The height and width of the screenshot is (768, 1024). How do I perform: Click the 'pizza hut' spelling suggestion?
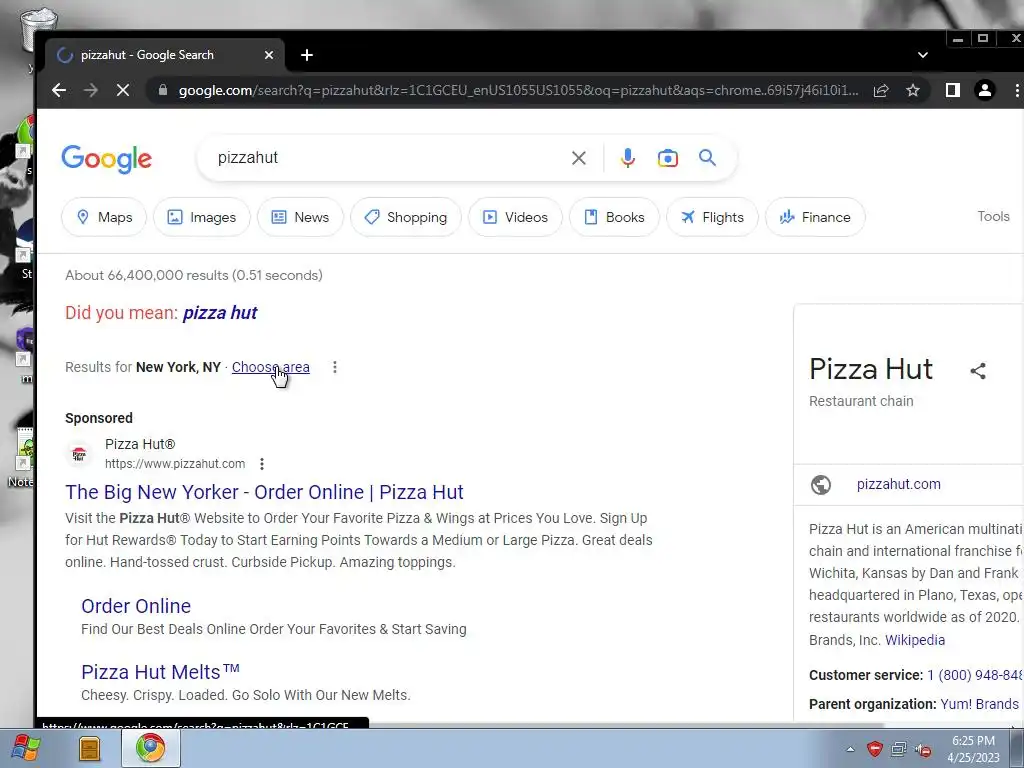[x=220, y=313]
